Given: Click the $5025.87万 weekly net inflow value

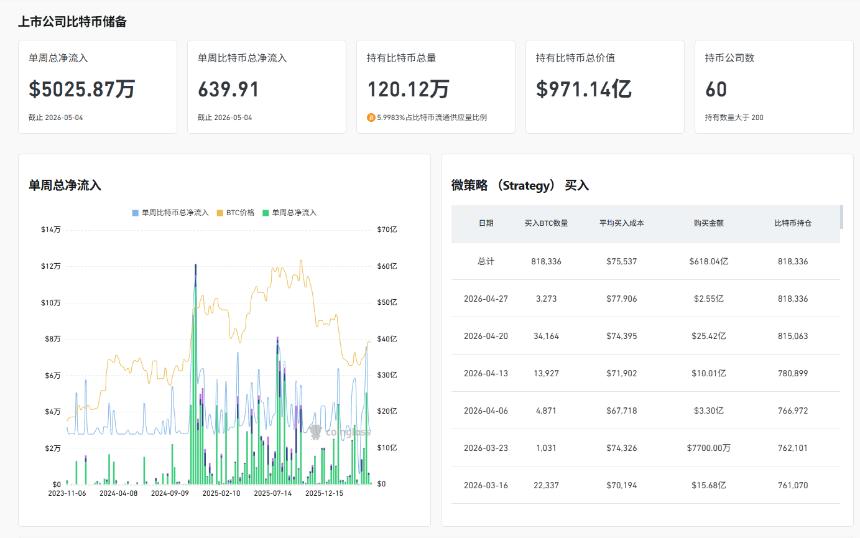Looking at the screenshot, I should tap(82, 89).
